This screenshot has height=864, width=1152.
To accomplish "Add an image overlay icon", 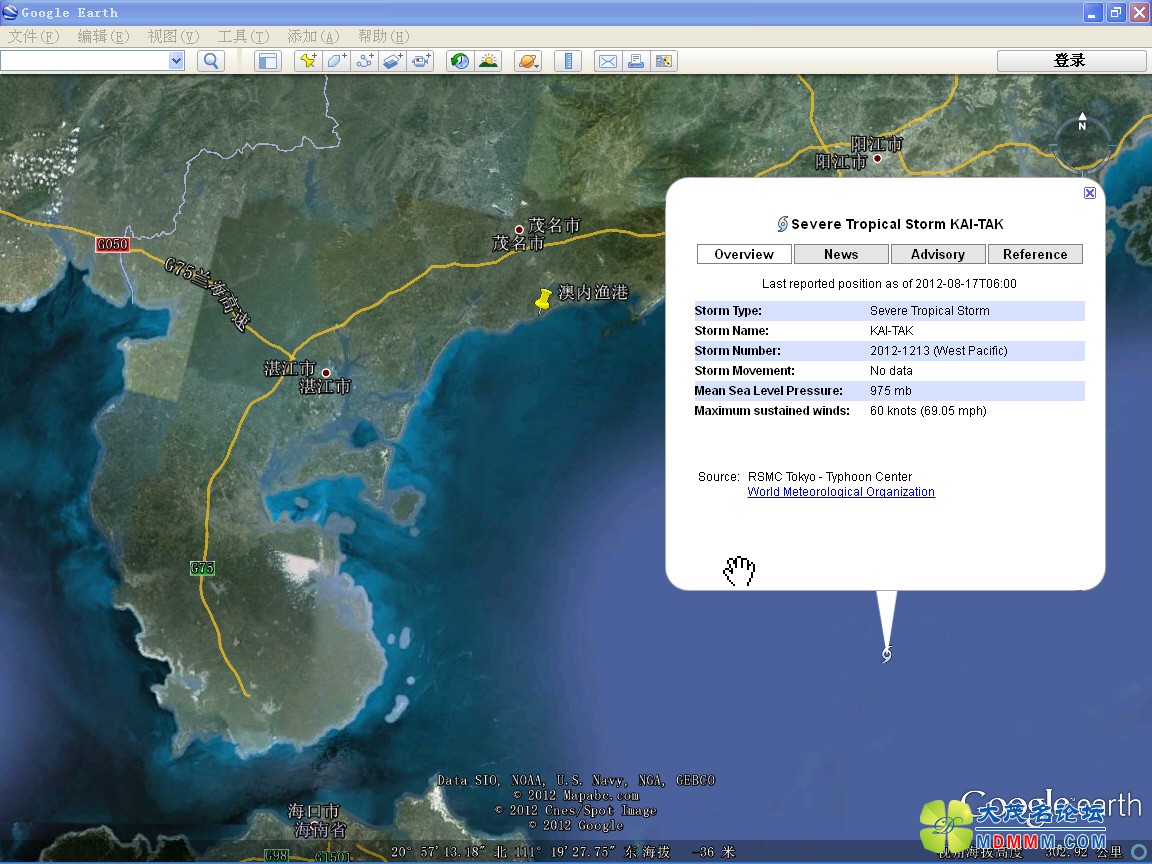I will point(392,61).
